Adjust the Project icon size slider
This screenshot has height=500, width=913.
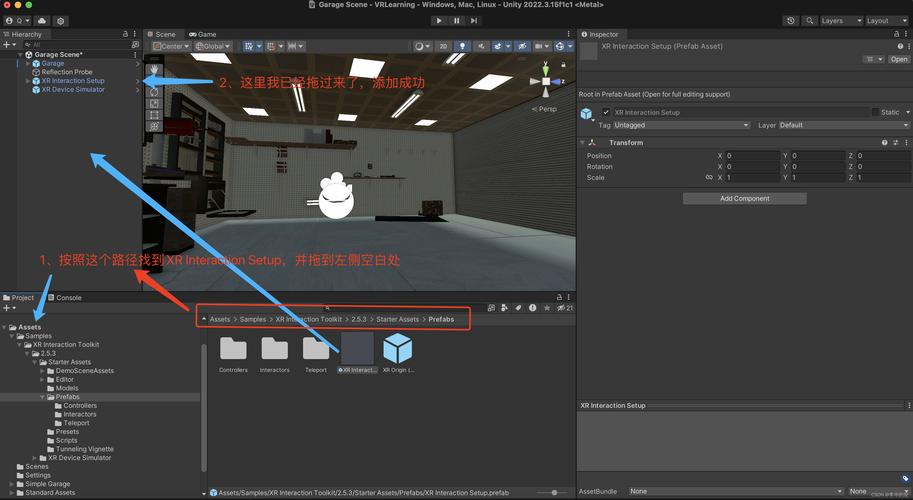click(553, 493)
